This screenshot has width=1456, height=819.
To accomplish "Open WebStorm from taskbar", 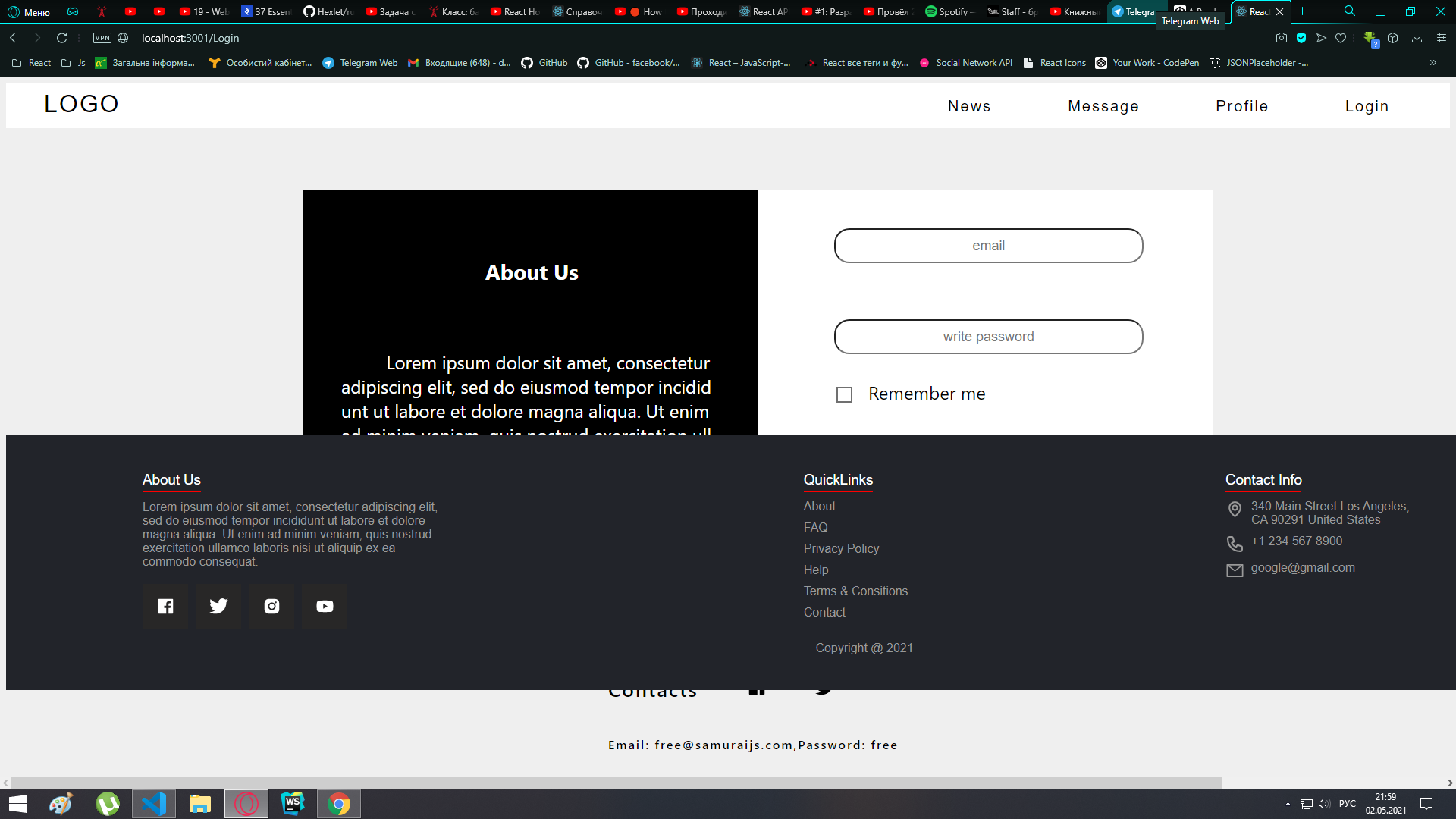I will (293, 804).
